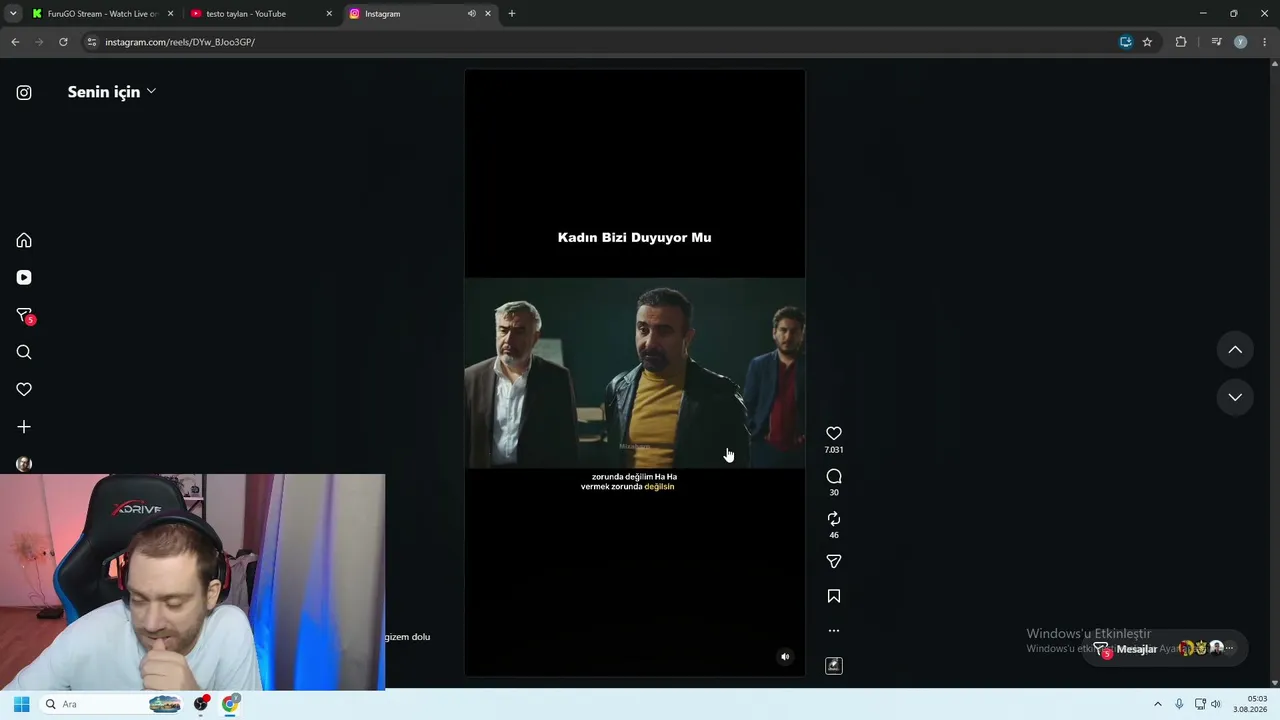The image size is (1280, 720).
Task: View site information for instagram.com
Action: tap(92, 42)
